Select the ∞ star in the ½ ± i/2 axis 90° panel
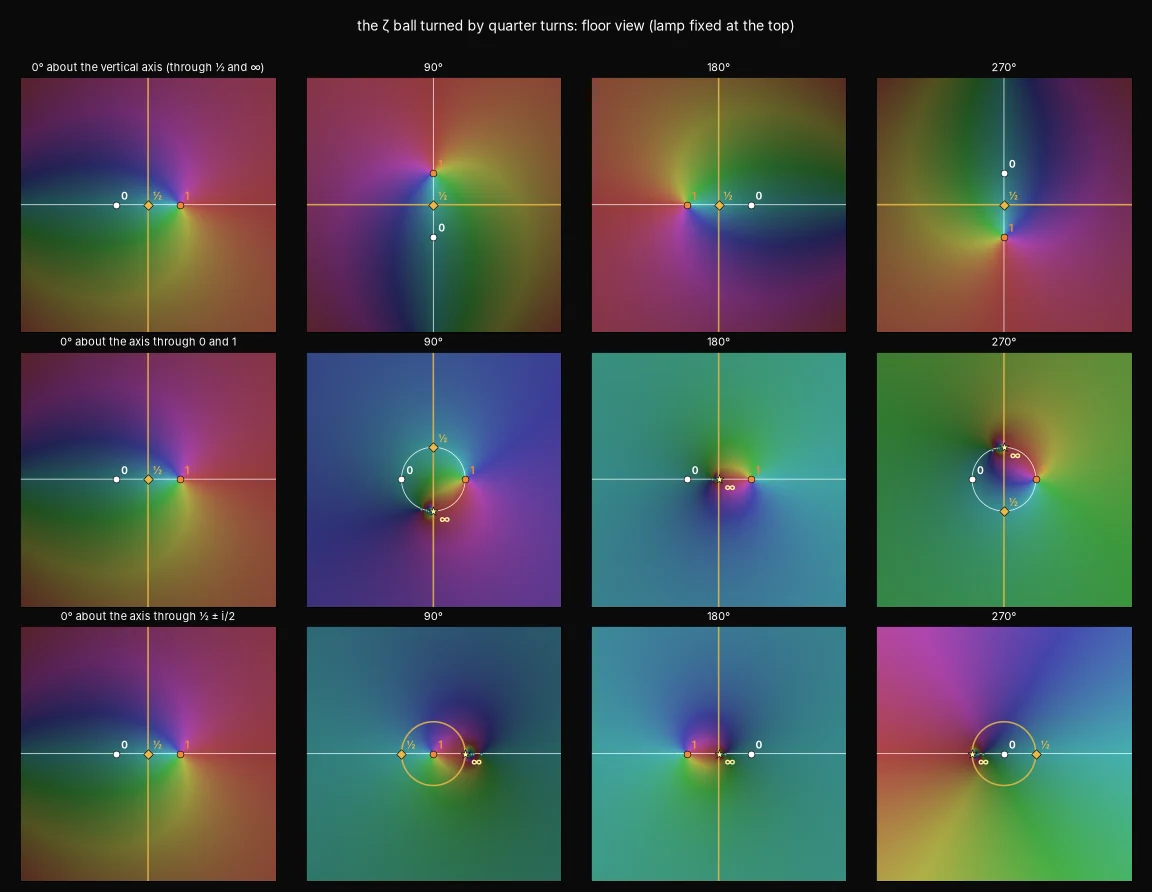This screenshot has height=892, width=1152. pos(465,754)
